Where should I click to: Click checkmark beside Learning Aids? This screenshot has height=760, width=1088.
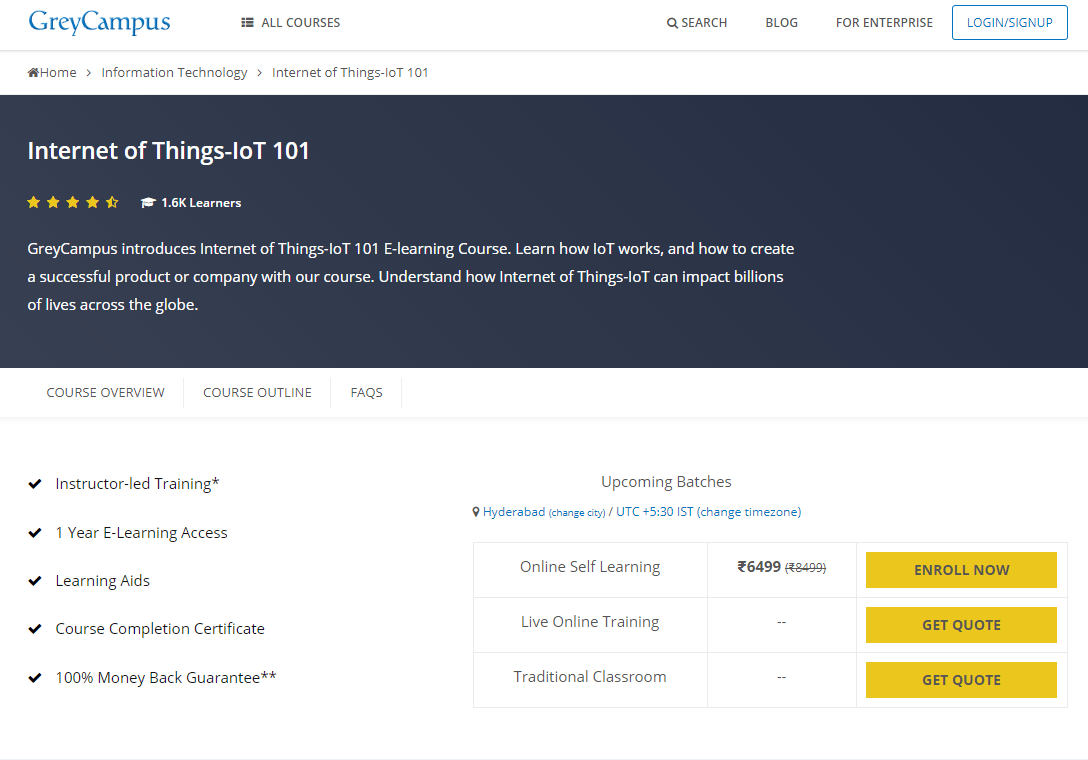(35, 581)
